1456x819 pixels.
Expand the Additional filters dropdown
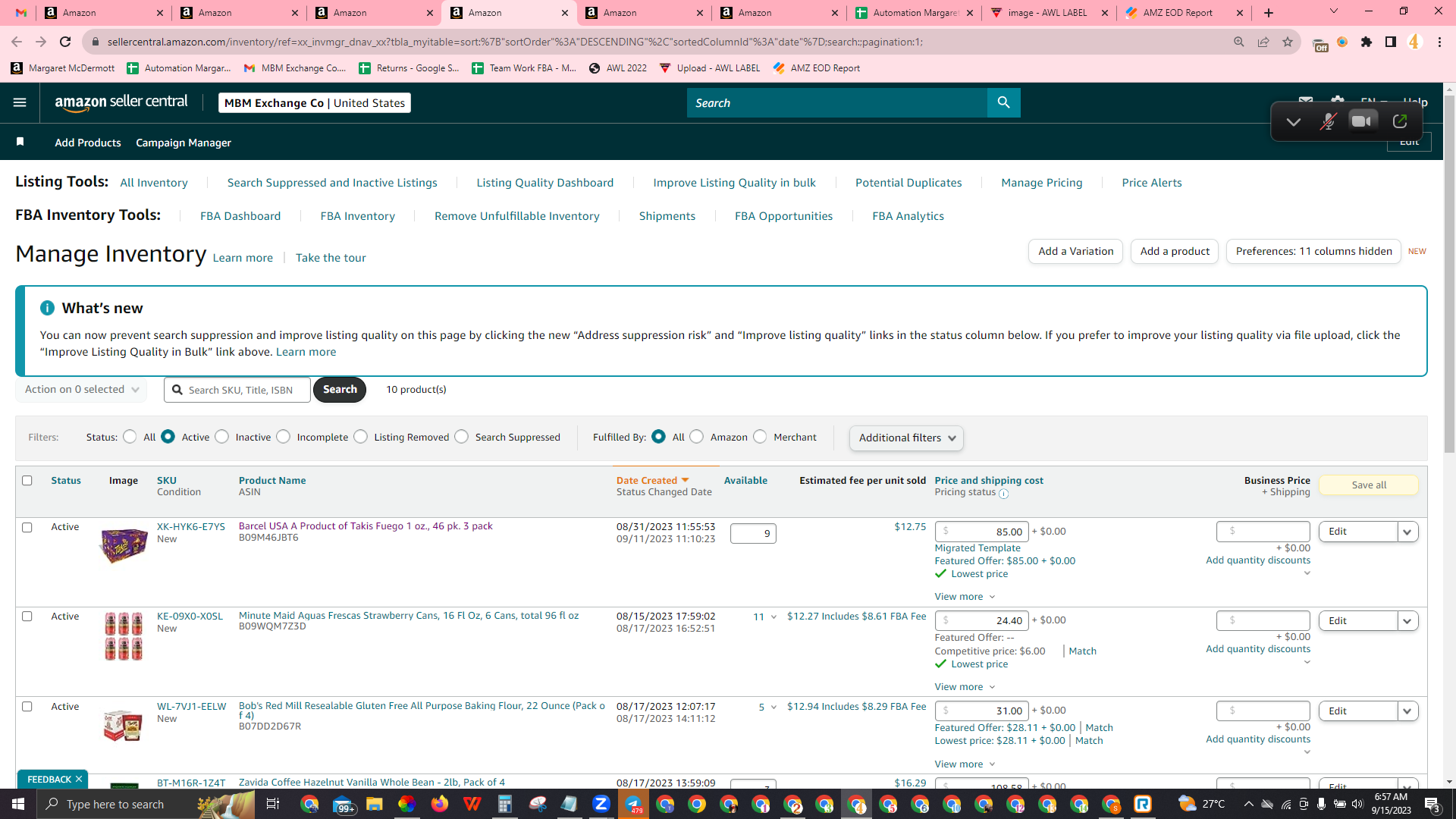pyautogui.click(x=906, y=438)
